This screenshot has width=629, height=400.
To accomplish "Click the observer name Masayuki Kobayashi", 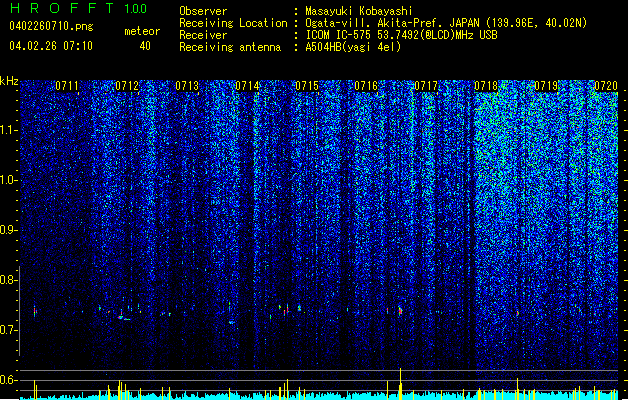I will pyautogui.click(x=359, y=11).
